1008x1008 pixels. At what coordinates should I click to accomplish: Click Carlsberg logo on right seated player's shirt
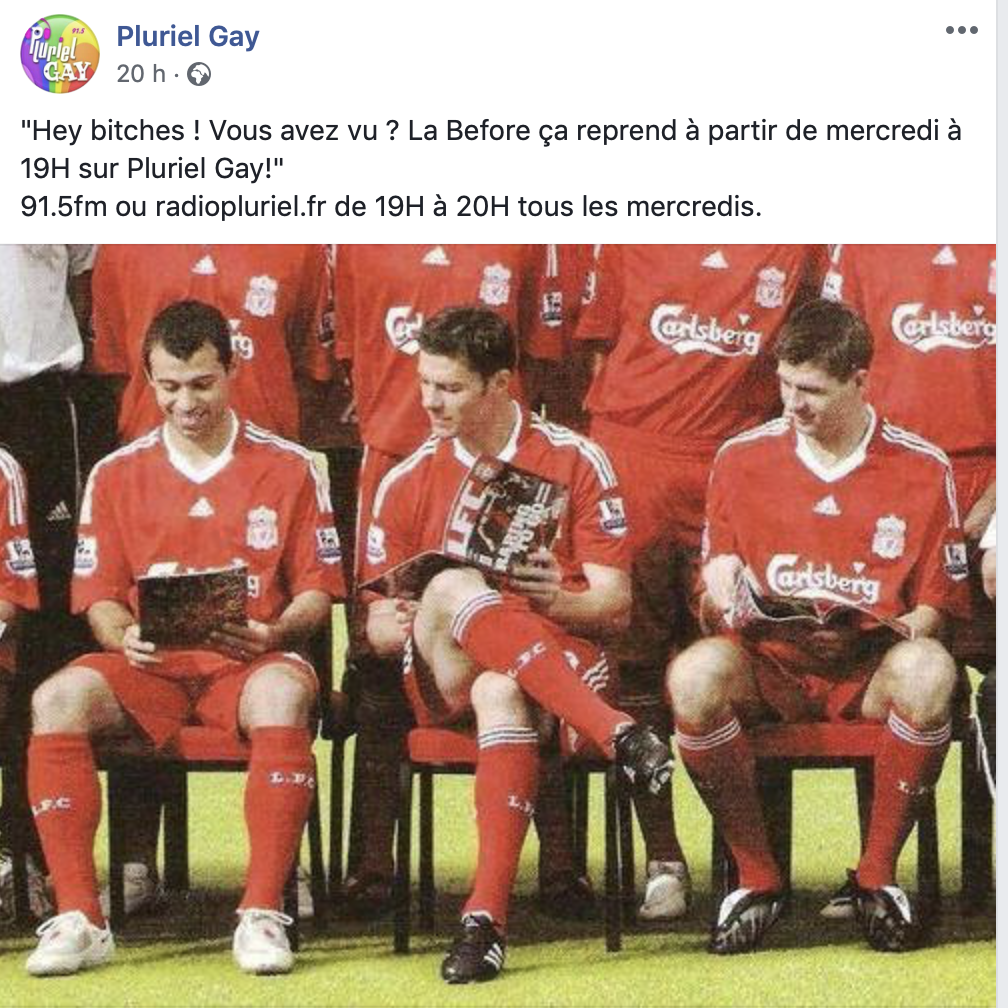[822, 579]
